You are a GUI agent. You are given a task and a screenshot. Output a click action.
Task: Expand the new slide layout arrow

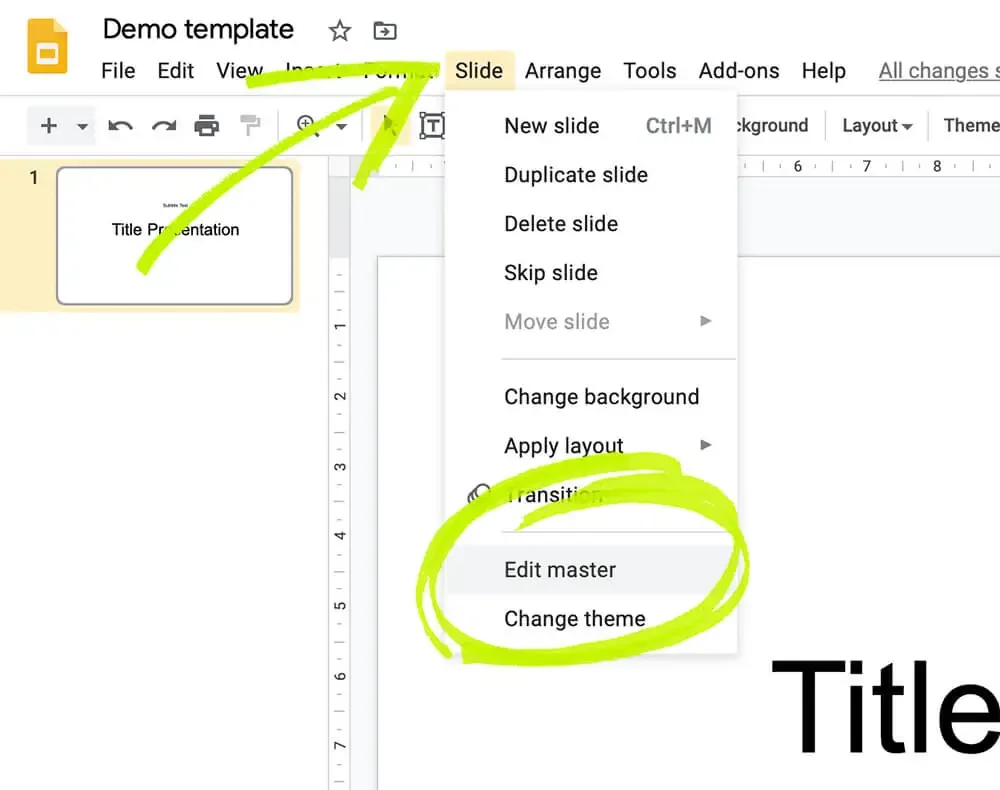[82, 126]
